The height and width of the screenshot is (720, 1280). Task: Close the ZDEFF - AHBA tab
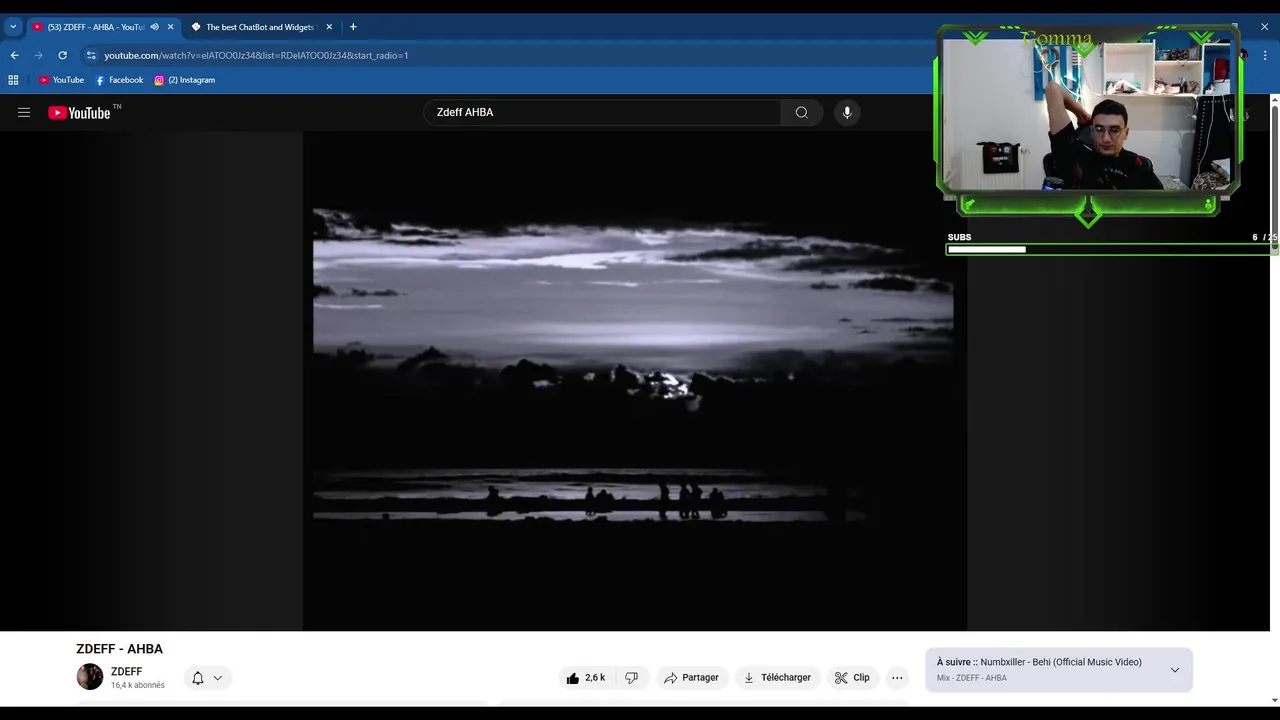click(x=170, y=27)
